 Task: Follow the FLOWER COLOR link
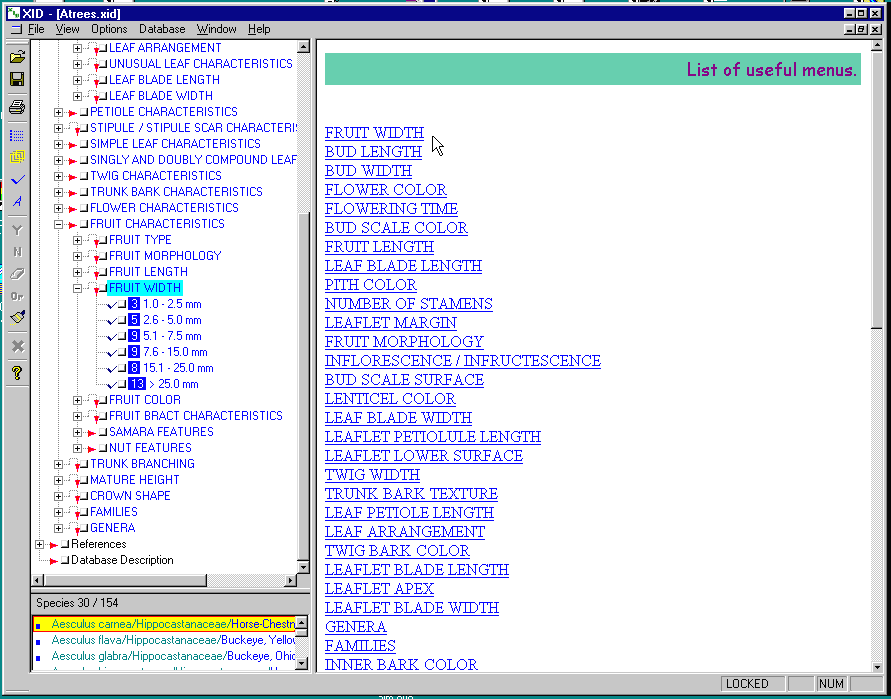pos(385,190)
